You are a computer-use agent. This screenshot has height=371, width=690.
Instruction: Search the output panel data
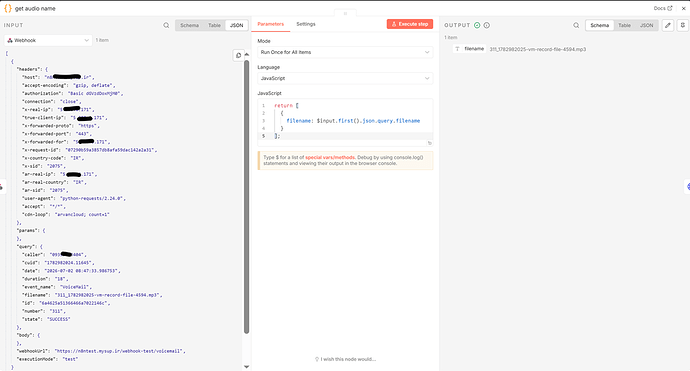(x=576, y=26)
